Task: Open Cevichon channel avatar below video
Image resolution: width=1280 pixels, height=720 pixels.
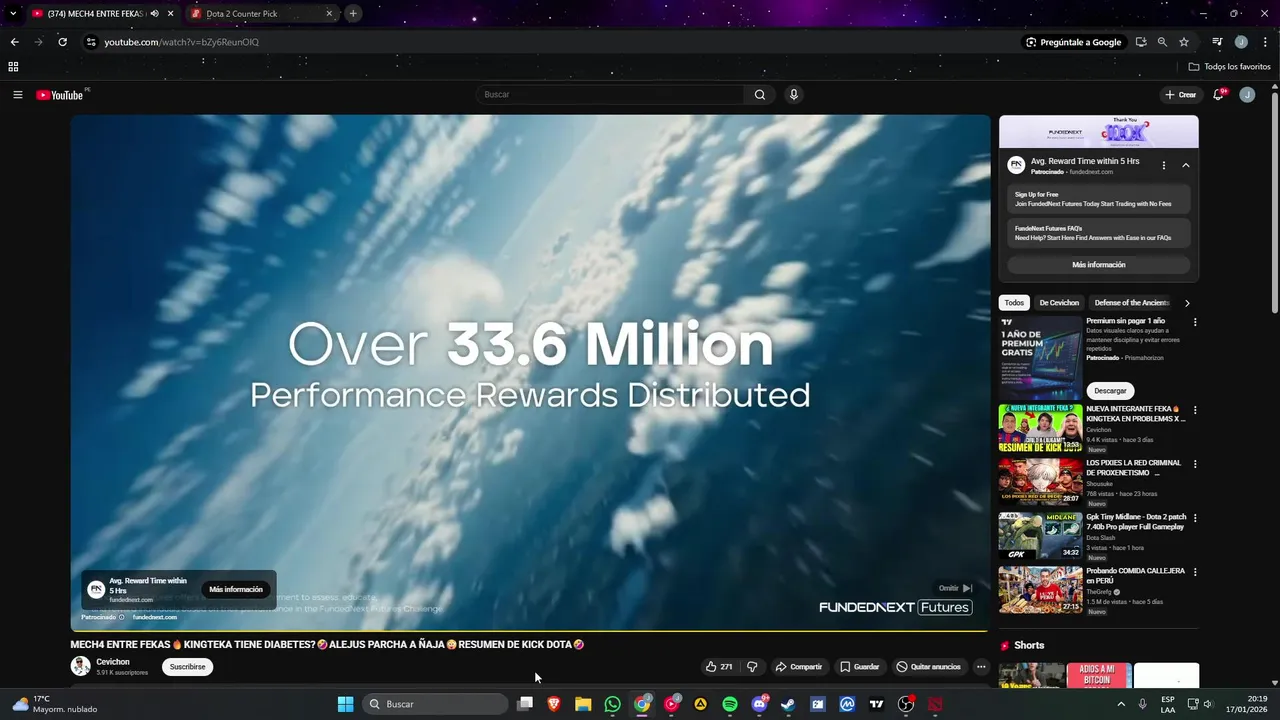Action: point(80,666)
